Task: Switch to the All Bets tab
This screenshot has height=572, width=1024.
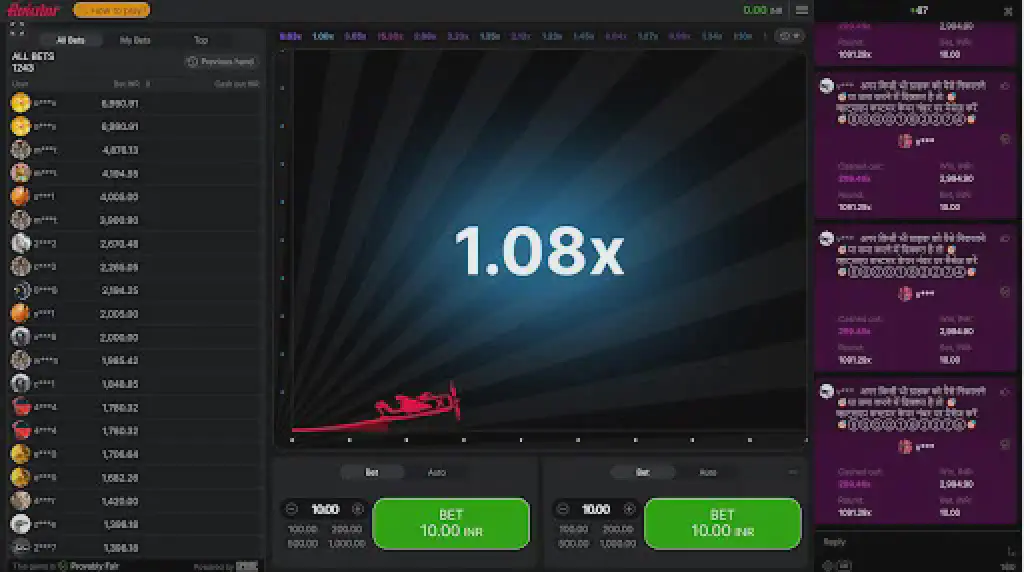Action: coord(71,40)
